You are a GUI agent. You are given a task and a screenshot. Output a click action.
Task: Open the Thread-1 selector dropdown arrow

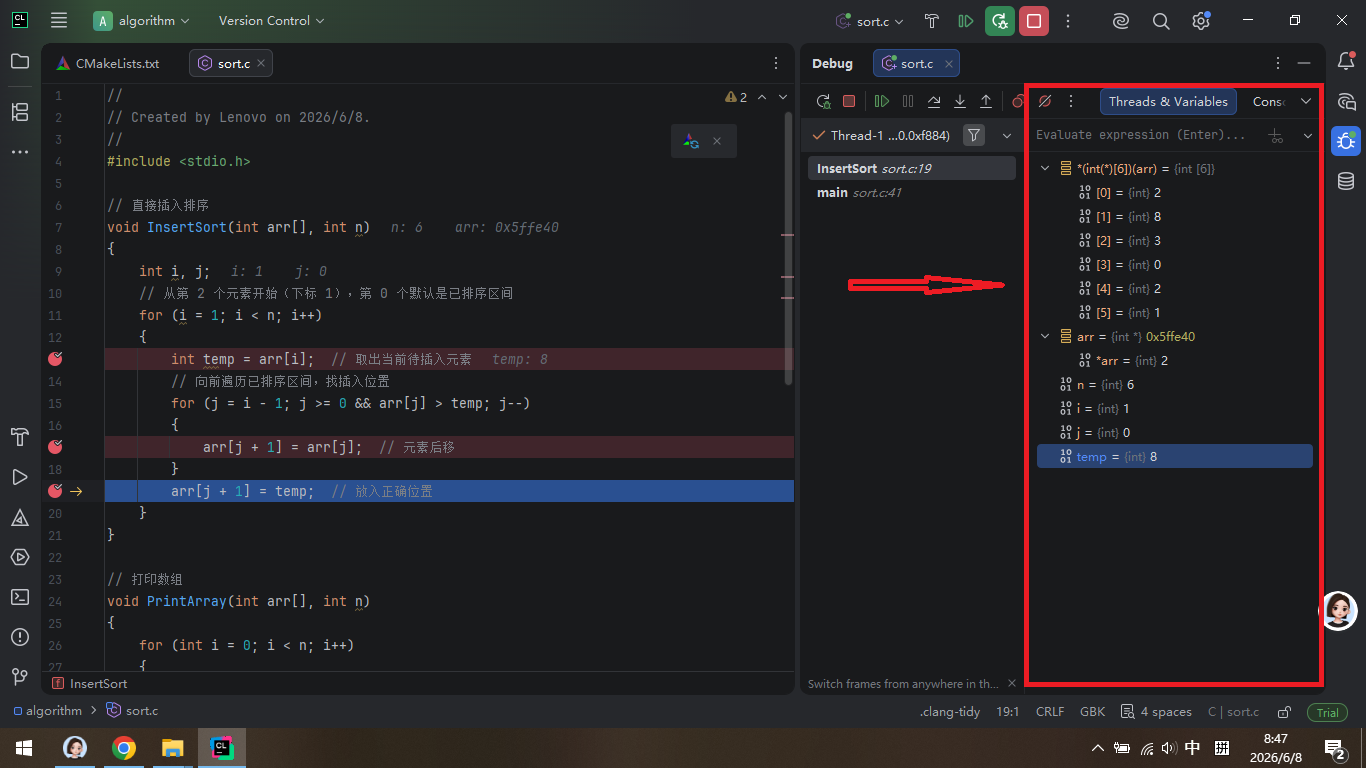pos(1007,135)
